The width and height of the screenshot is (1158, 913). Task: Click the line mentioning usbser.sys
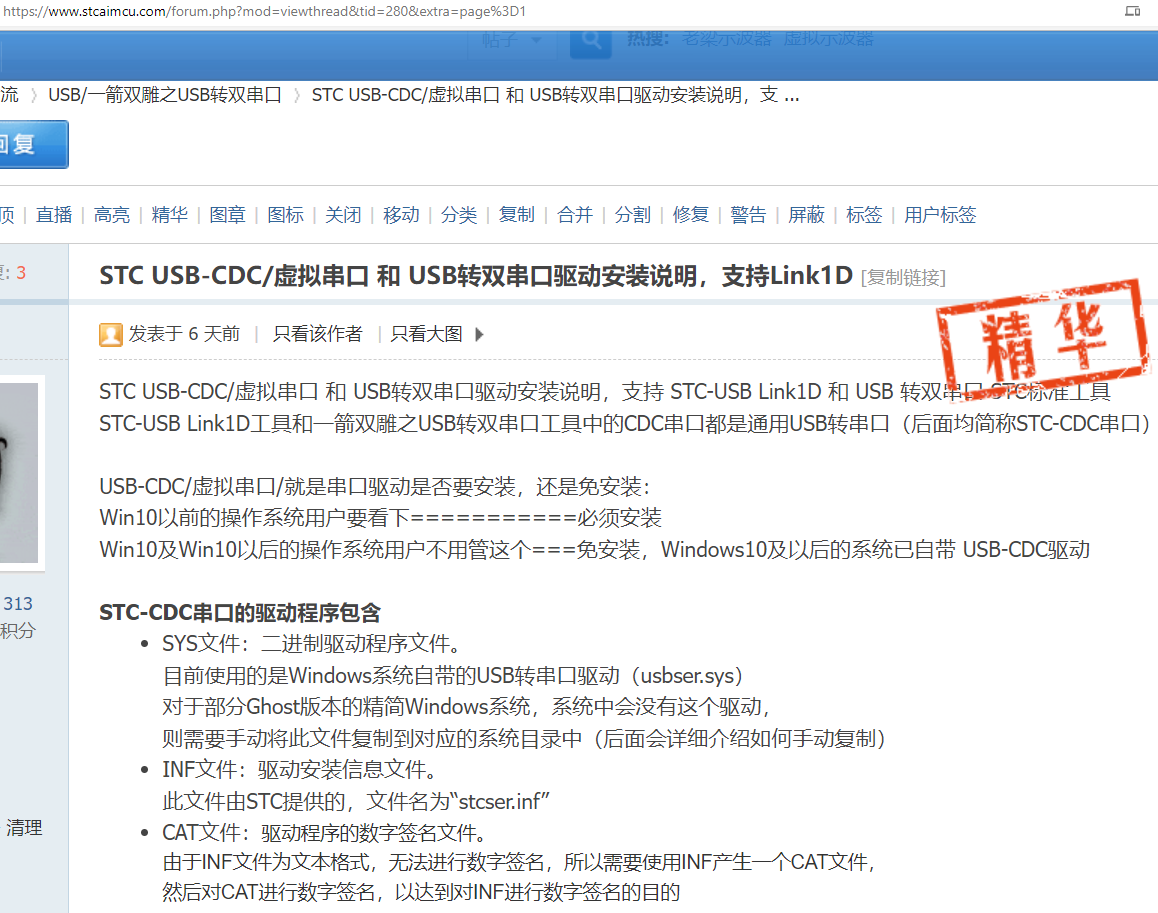(453, 676)
